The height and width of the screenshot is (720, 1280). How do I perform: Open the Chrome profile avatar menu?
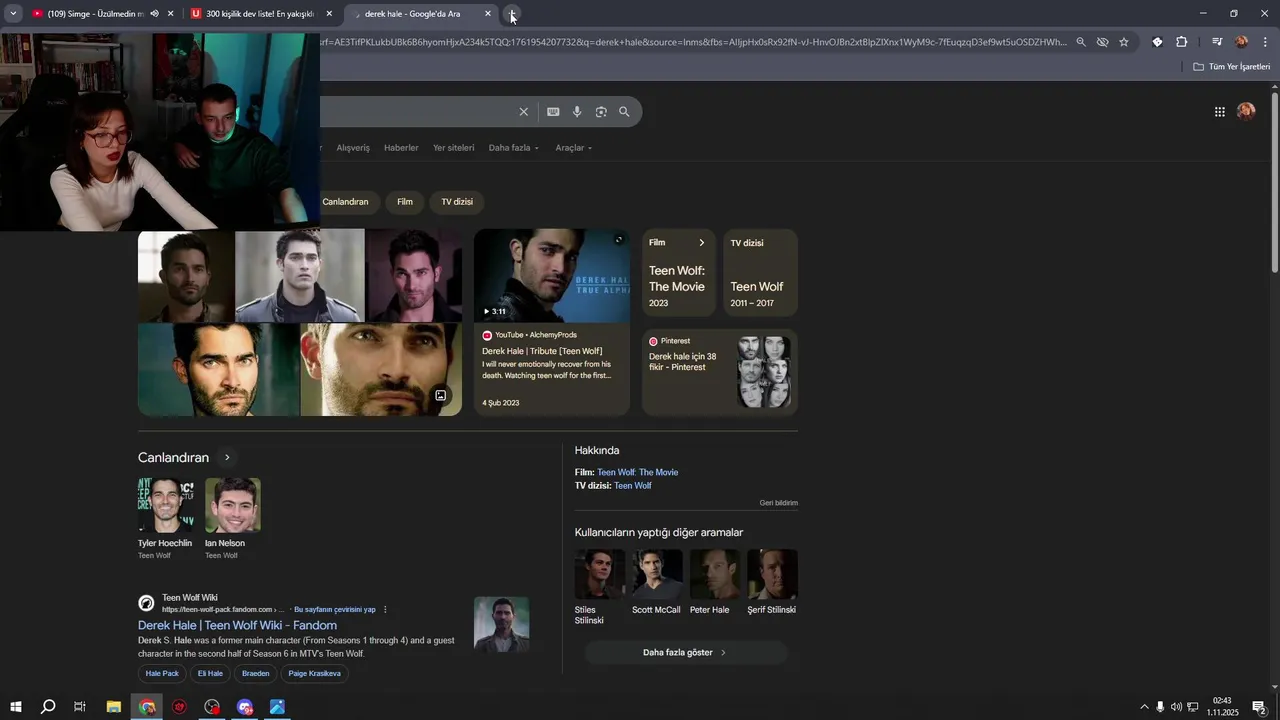[1241, 42]
